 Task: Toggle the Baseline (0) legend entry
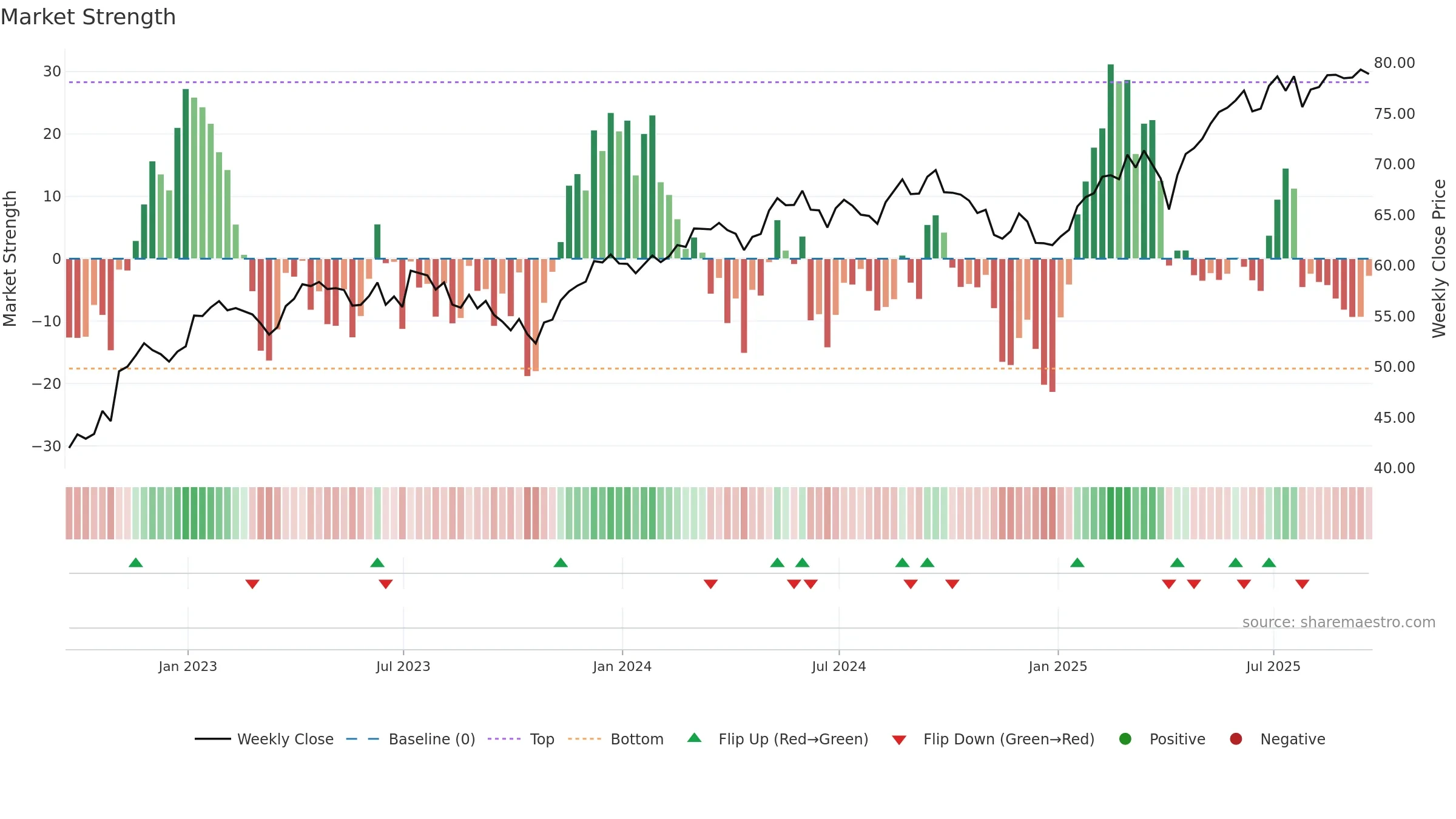point(411,739)
